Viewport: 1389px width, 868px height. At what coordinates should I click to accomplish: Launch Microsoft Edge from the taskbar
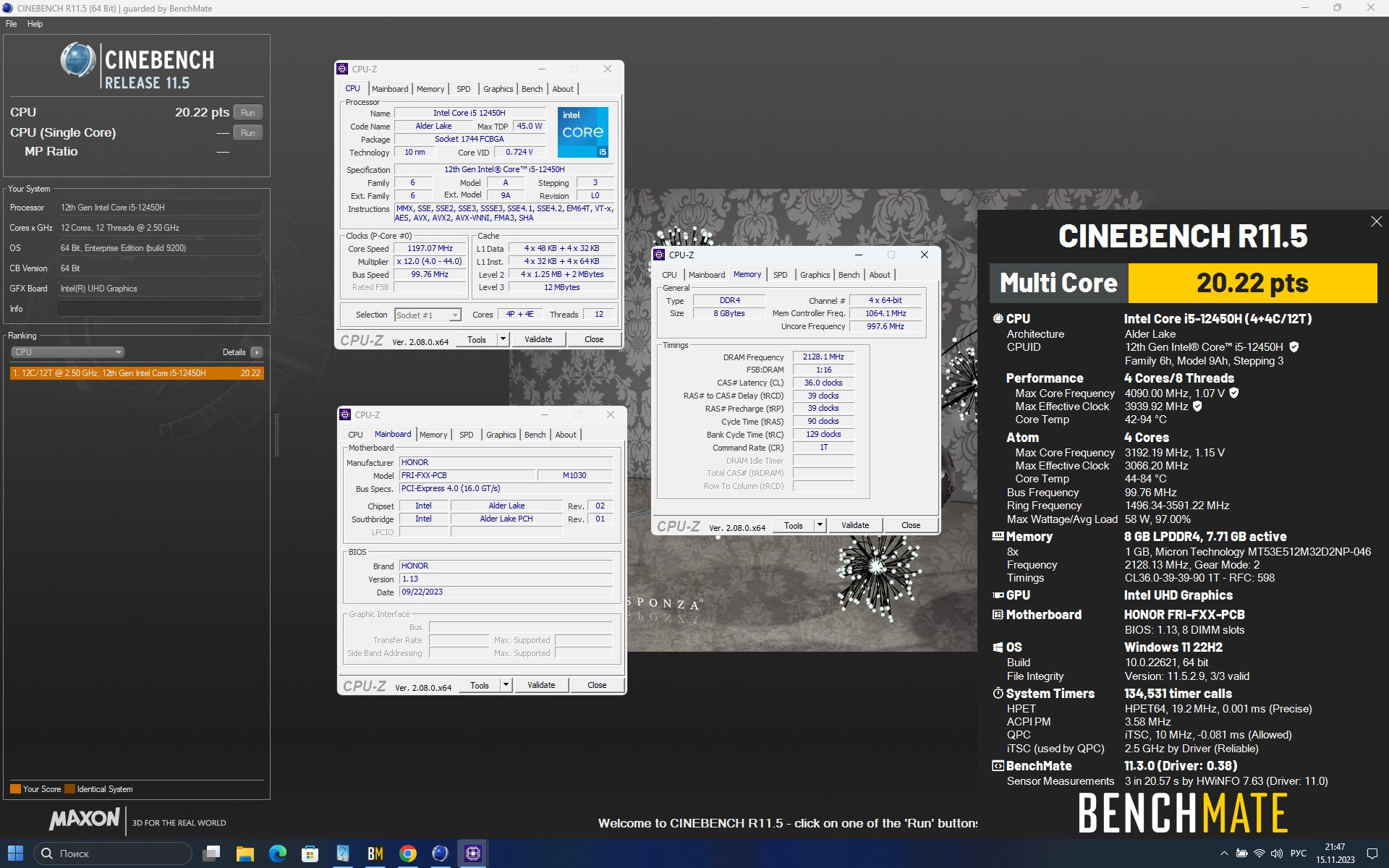pos(277,854)
